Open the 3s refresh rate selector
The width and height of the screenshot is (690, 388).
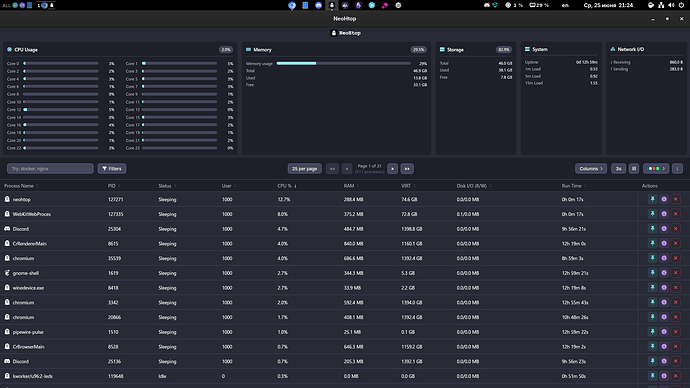tap(618, 168)
